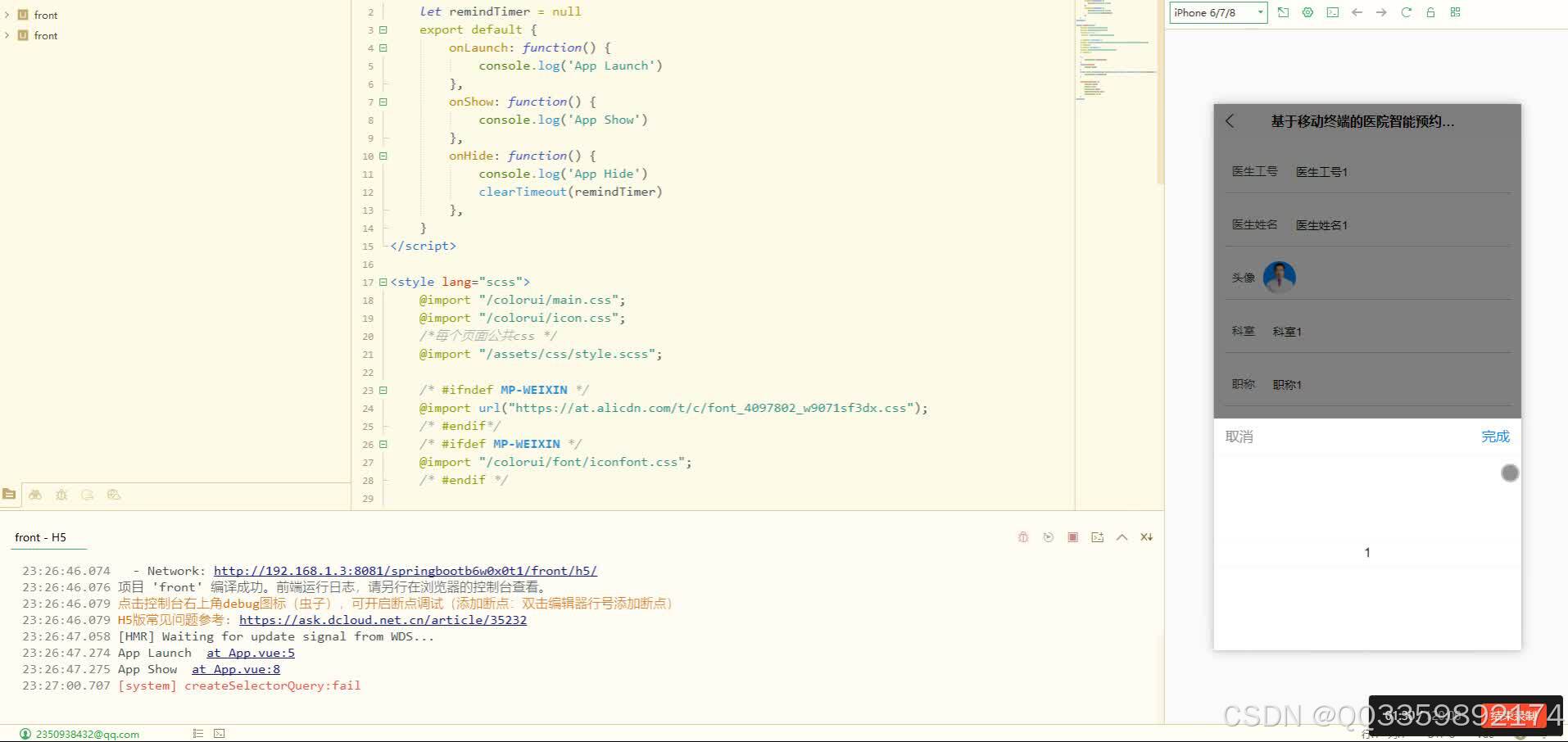Jump to App.vue:5 from console log
This screenshot has height=742, width=1568.
click(251, 653)
